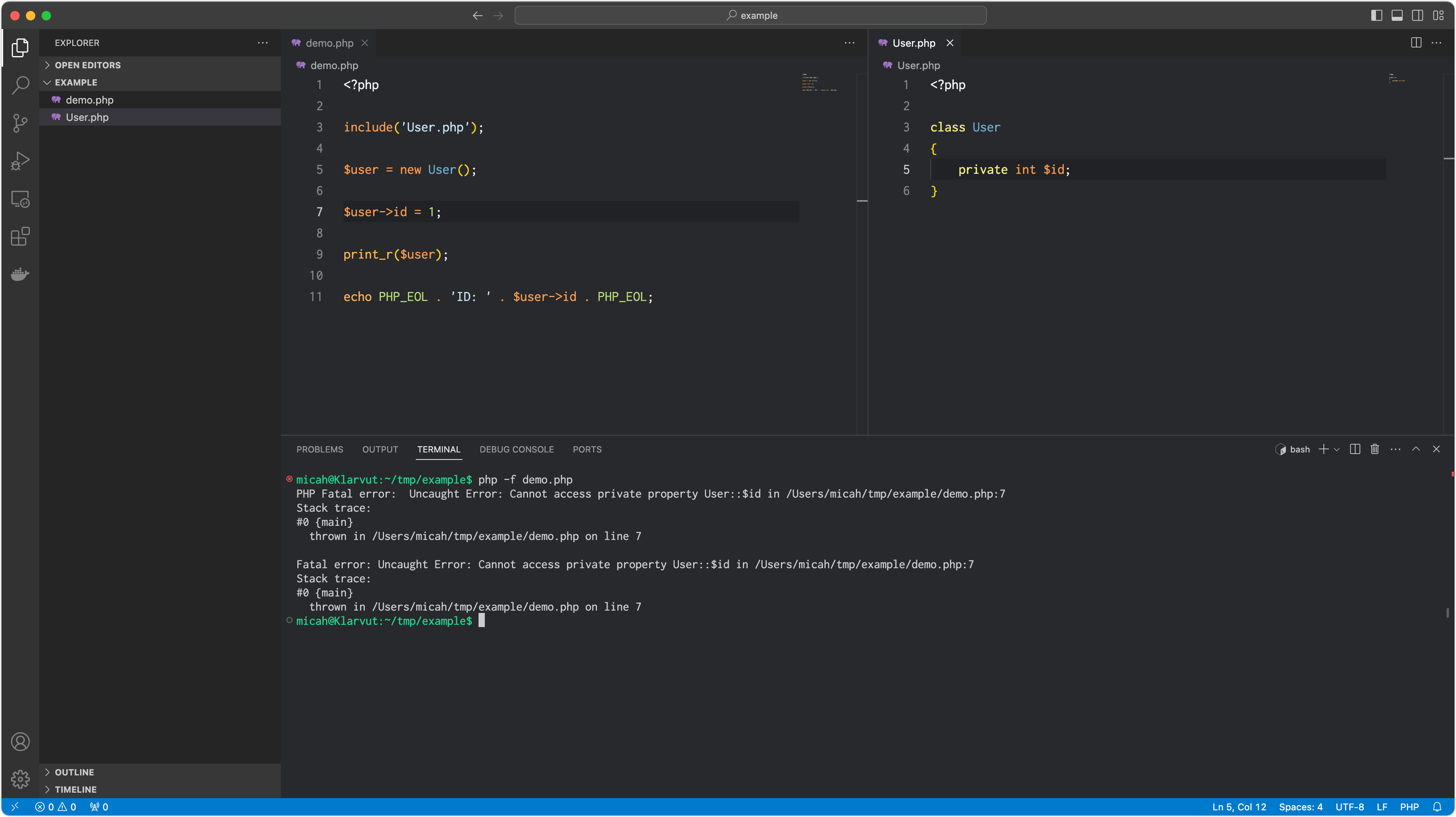1456x817 pixels.
Task: Kill the active bash terminal
Action: [x=1374, y=449]
